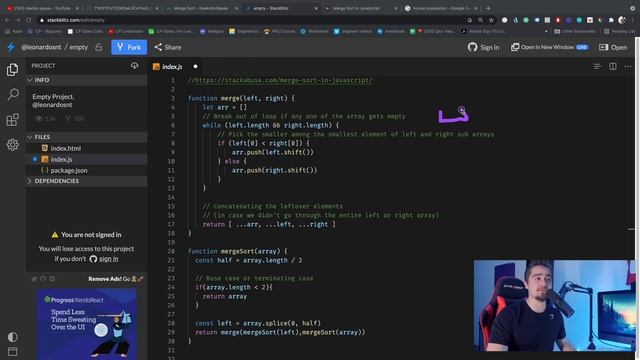Split the editor with columns icon
640x360 pixels.
(x=613, y=66)
